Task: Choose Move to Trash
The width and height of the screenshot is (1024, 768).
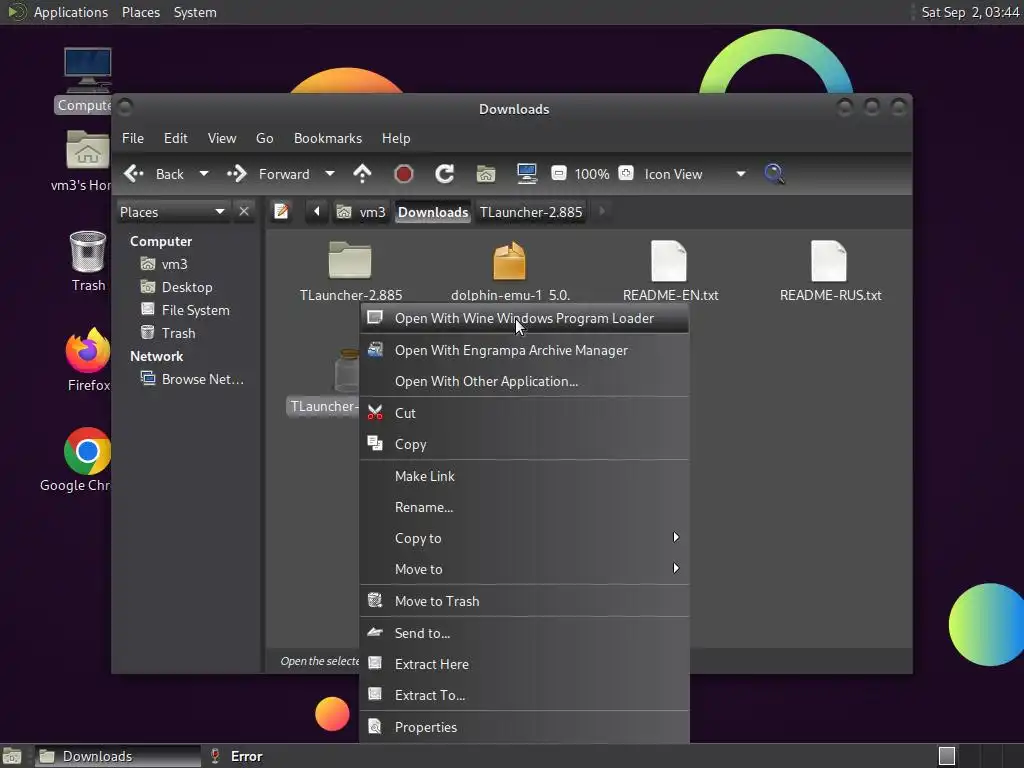Action: click(524, 601)
